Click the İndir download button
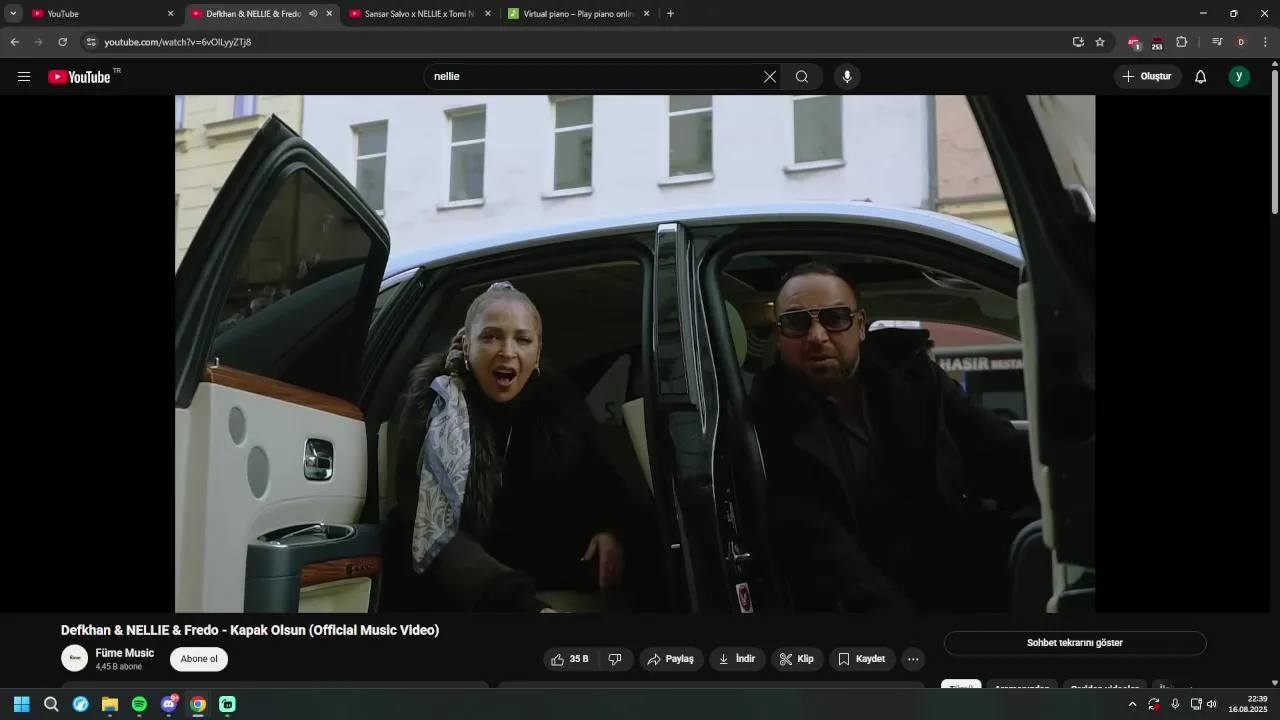1280x720 pixels. [737, 659]
